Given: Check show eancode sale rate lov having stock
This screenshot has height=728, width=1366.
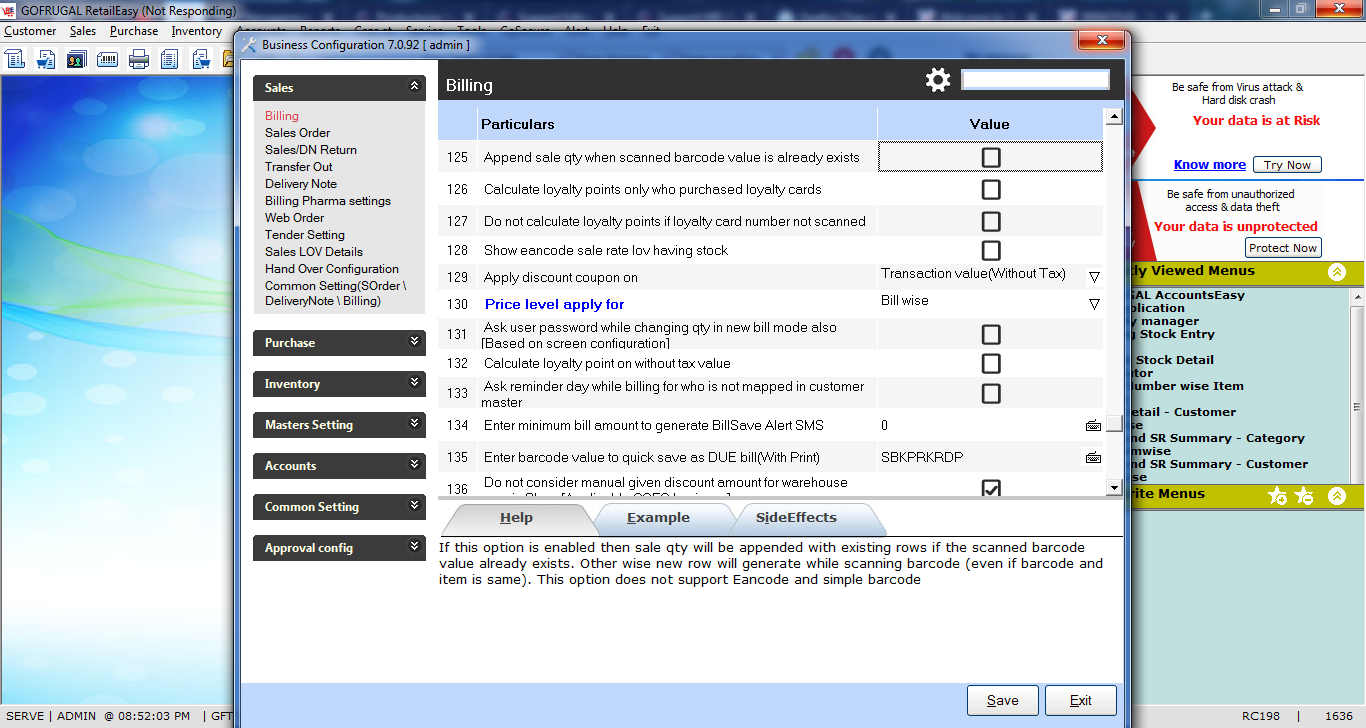Looking at the screenshot, I should [x=991, y=250].
